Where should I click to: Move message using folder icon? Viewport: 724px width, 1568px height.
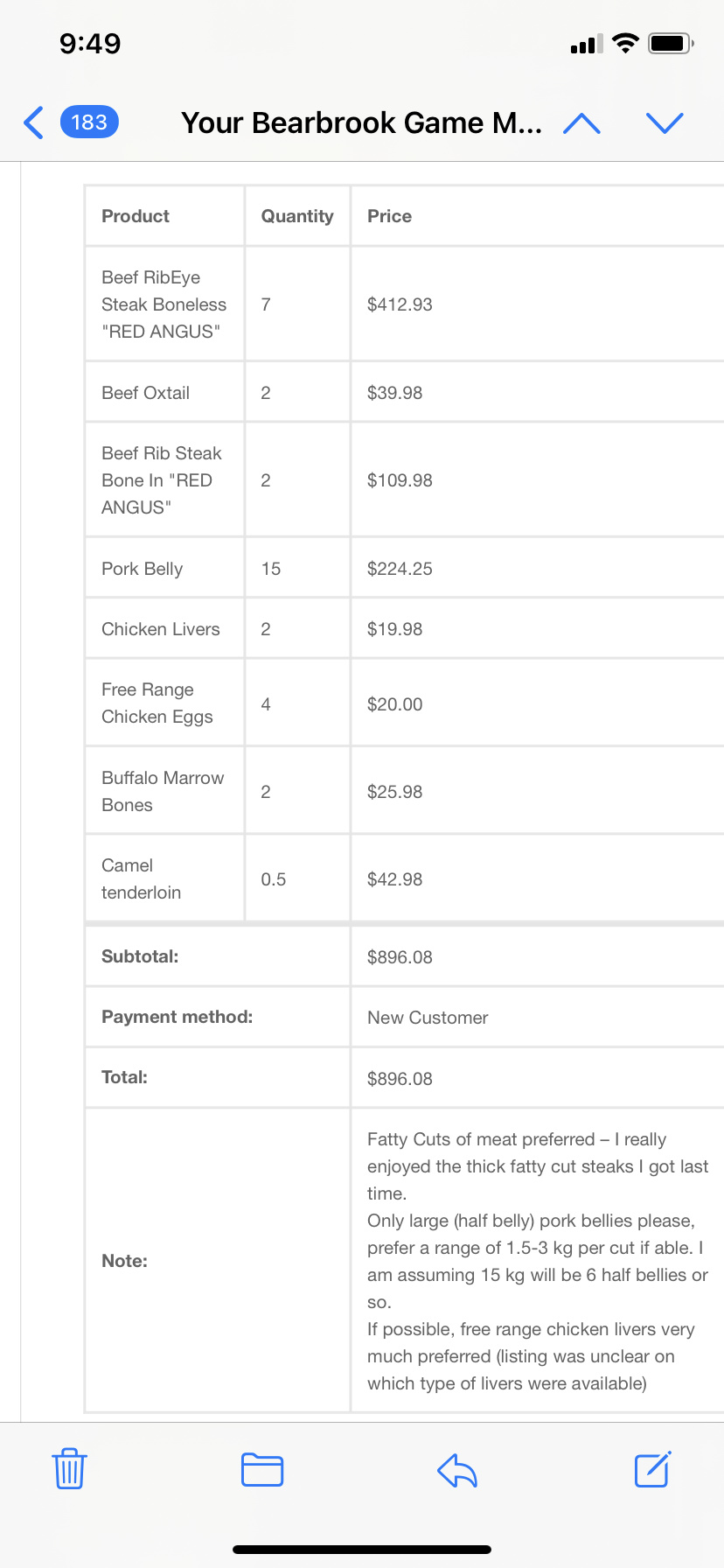coord(262,1469)
